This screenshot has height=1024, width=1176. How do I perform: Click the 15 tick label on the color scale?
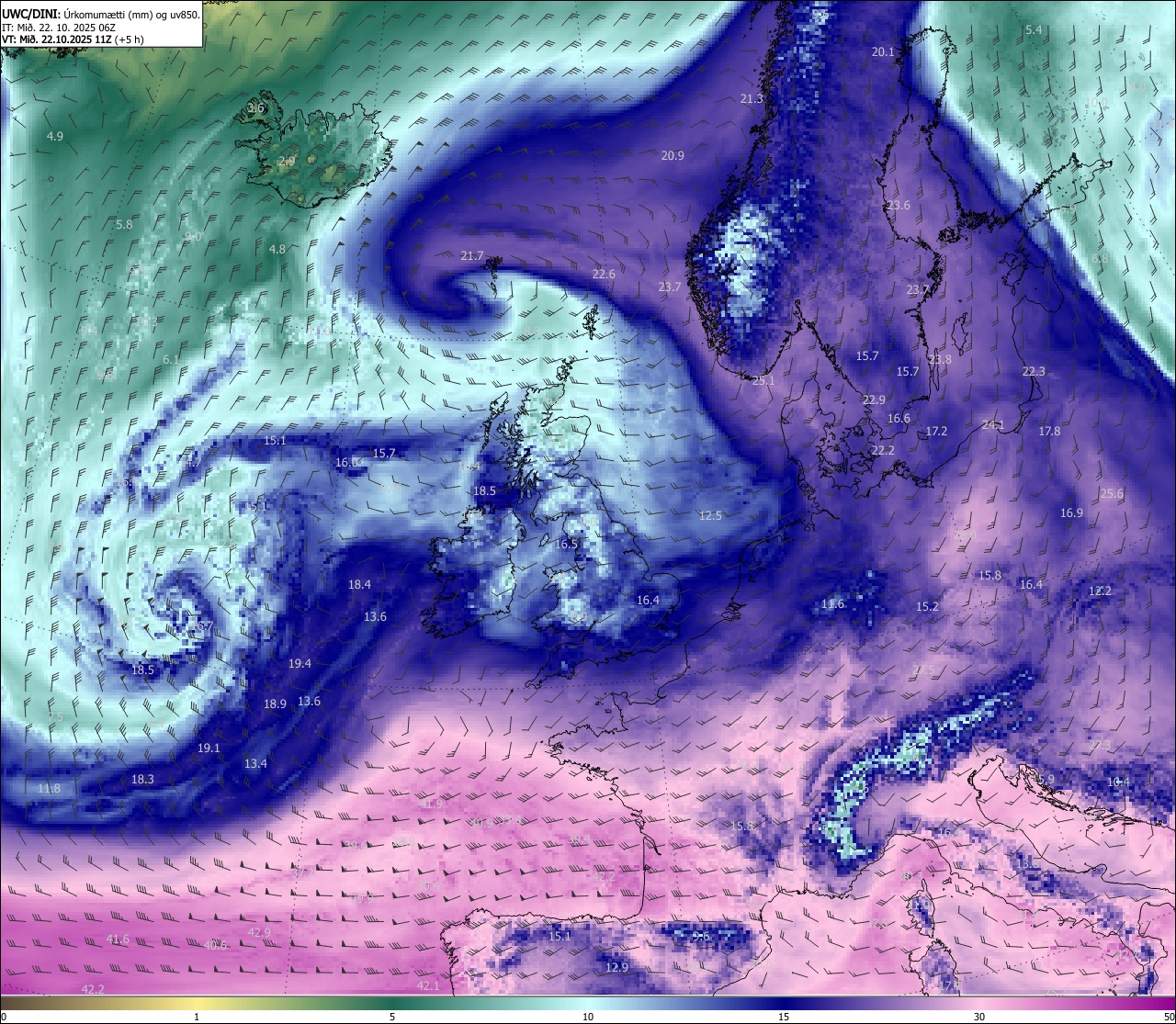[x=784, y=1017]
